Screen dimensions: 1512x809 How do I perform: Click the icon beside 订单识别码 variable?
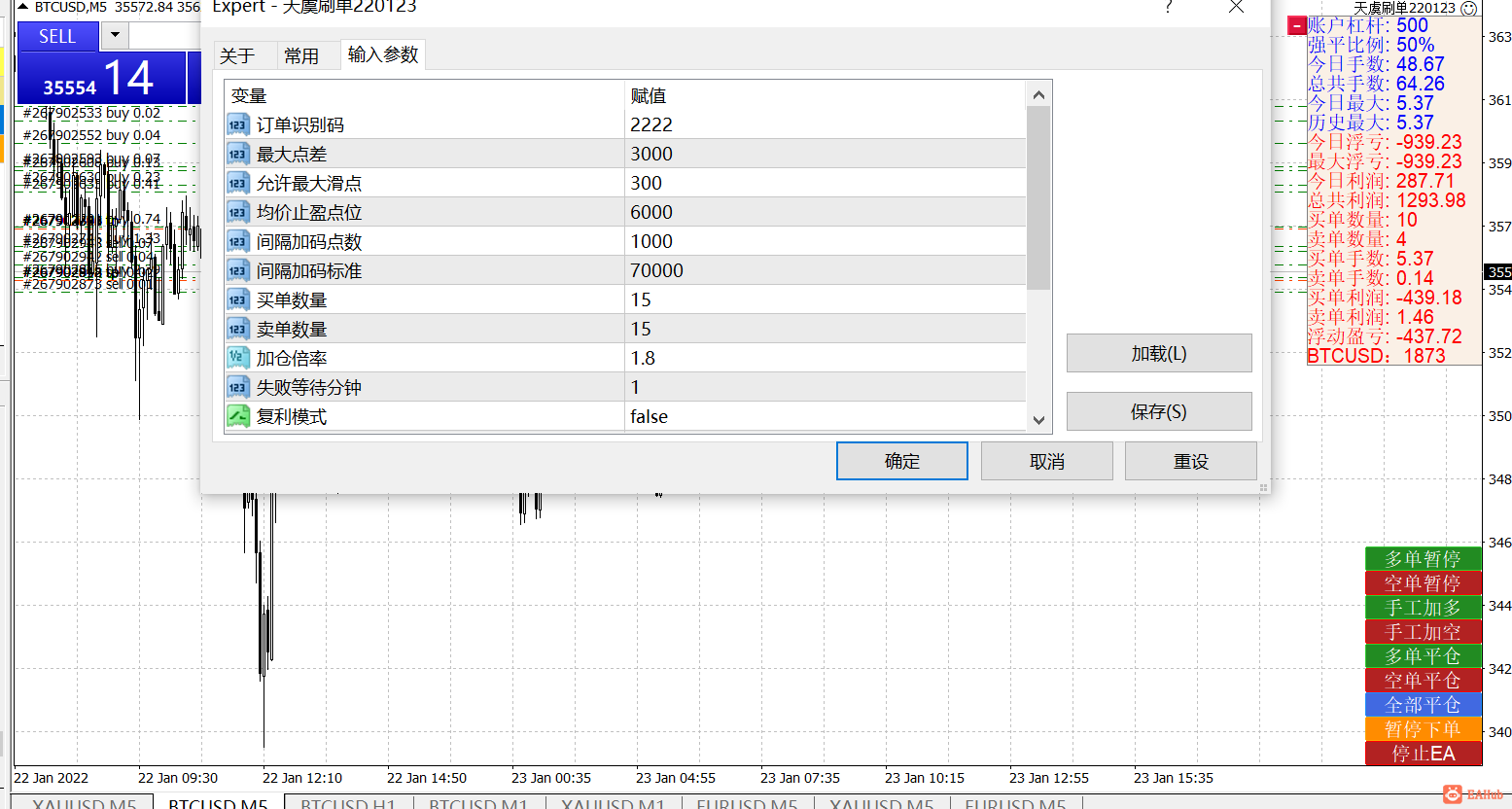[x=238, y=124]
